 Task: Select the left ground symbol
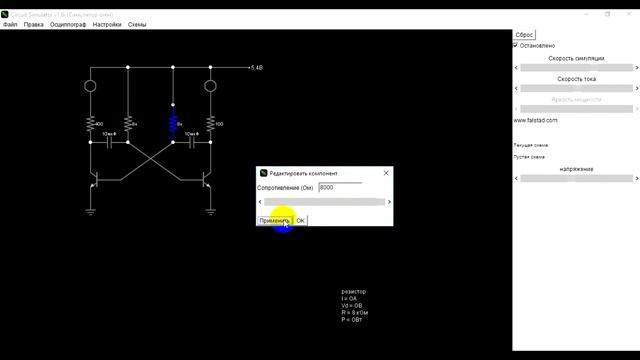(91, 212)
